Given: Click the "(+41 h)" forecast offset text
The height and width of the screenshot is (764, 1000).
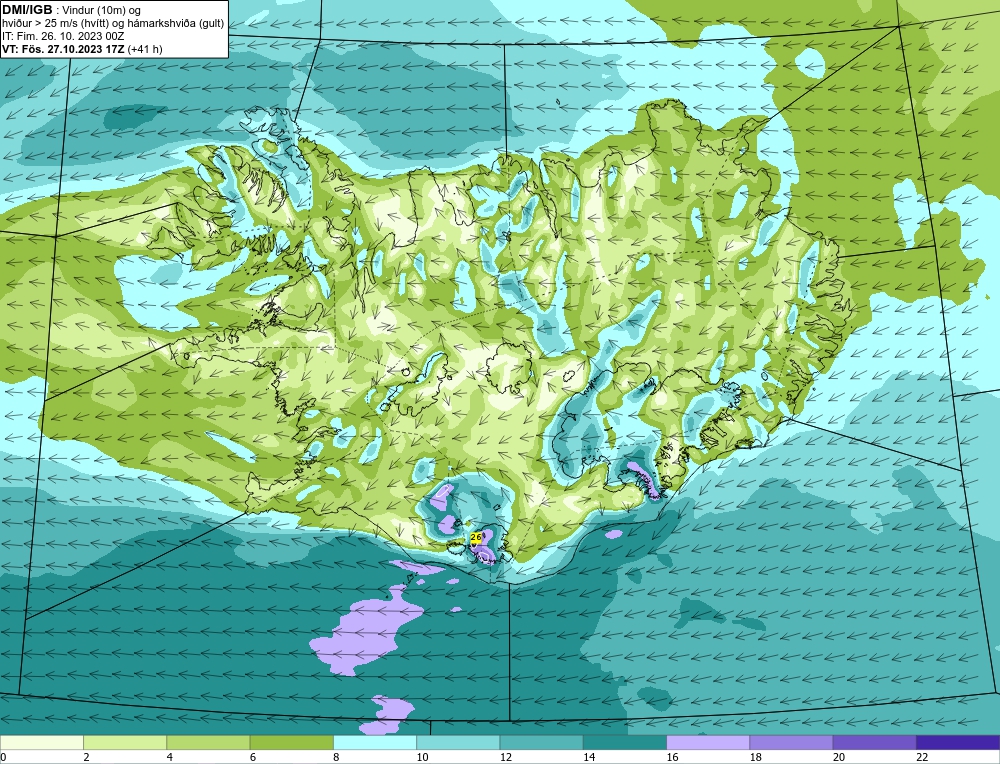Looking at the screenshot, I should (145, 48).
